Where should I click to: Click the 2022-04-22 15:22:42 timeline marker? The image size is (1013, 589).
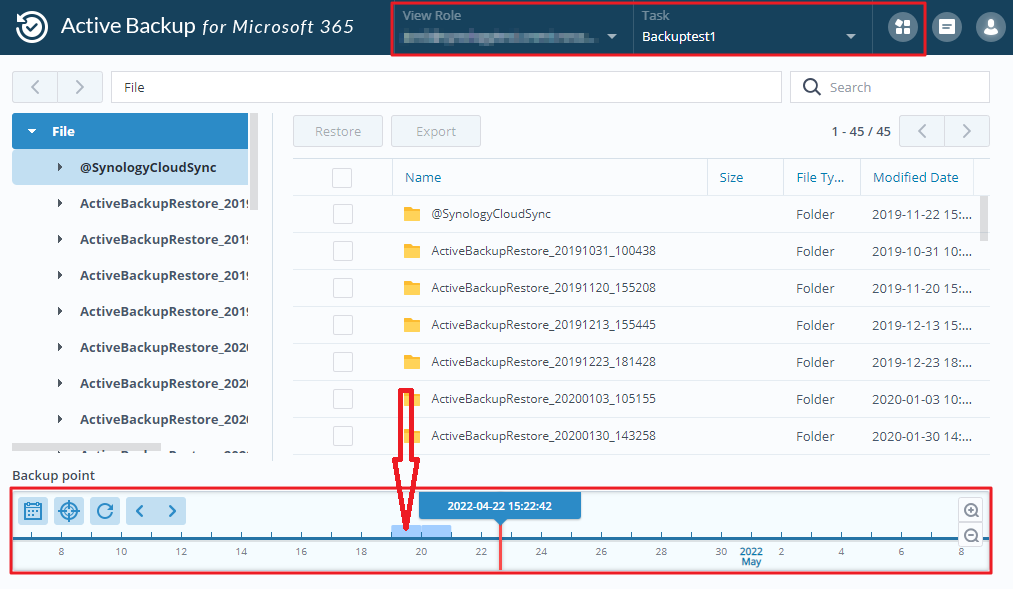[500, 506]
